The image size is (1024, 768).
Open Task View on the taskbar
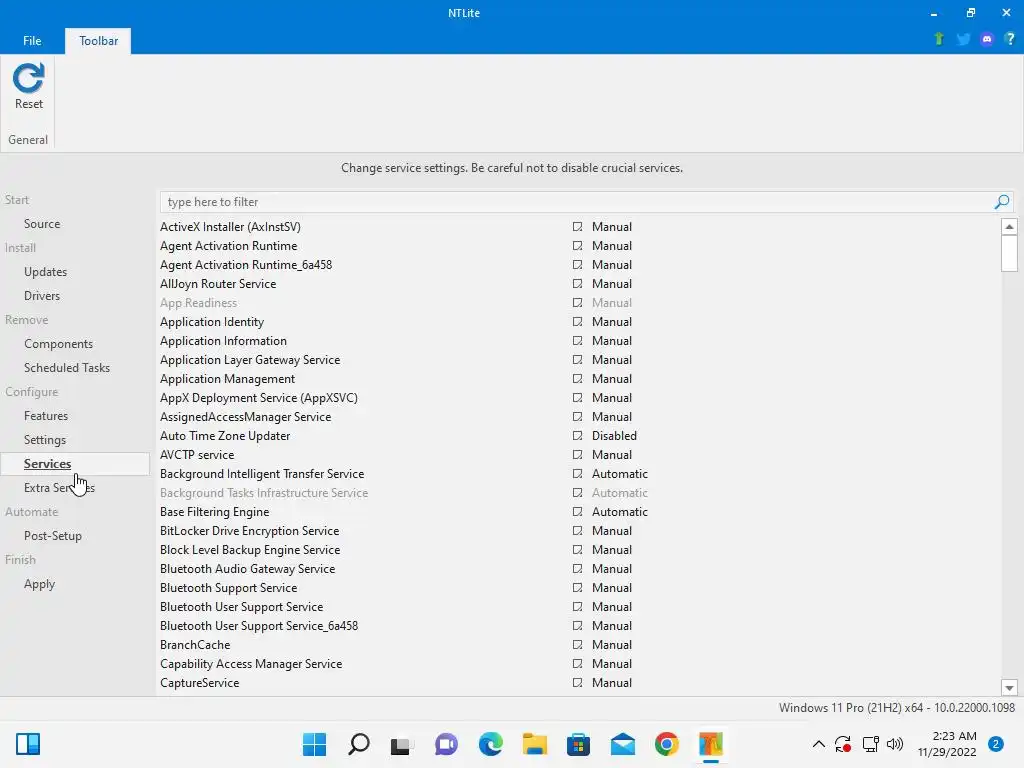pyautogui.click(x=402, y=745)
